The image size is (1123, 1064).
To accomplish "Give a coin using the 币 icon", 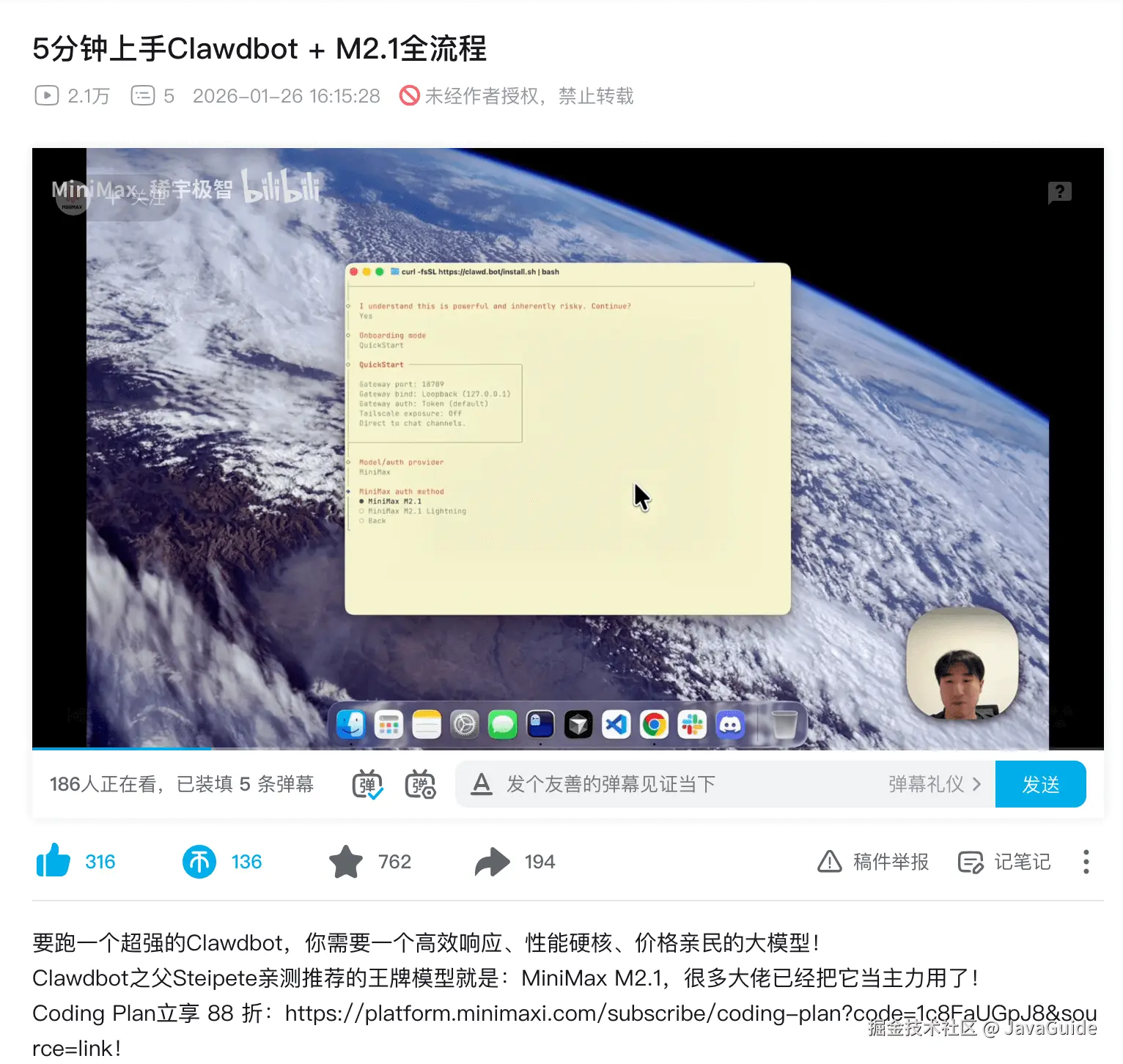I will pos(199,862).
